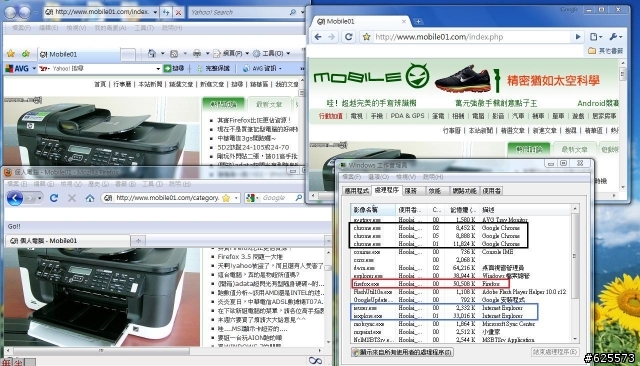640x366 pixels.
Task: Click the IE Print icon
Action: (x=197, y=53)
